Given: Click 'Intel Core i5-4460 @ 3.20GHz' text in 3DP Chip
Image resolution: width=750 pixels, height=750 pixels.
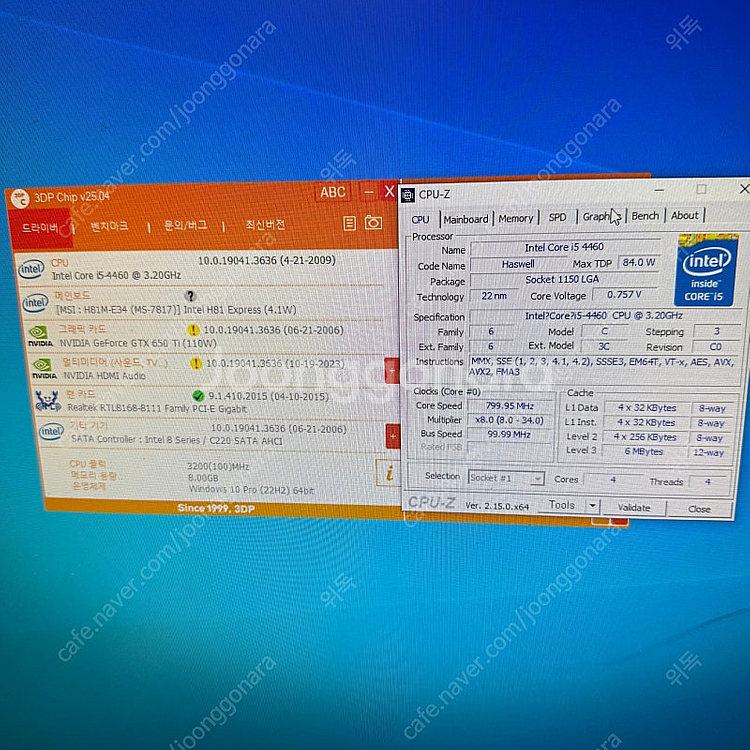Looking at the screenshot, I should pyautogui.click(x=116, y=276).
